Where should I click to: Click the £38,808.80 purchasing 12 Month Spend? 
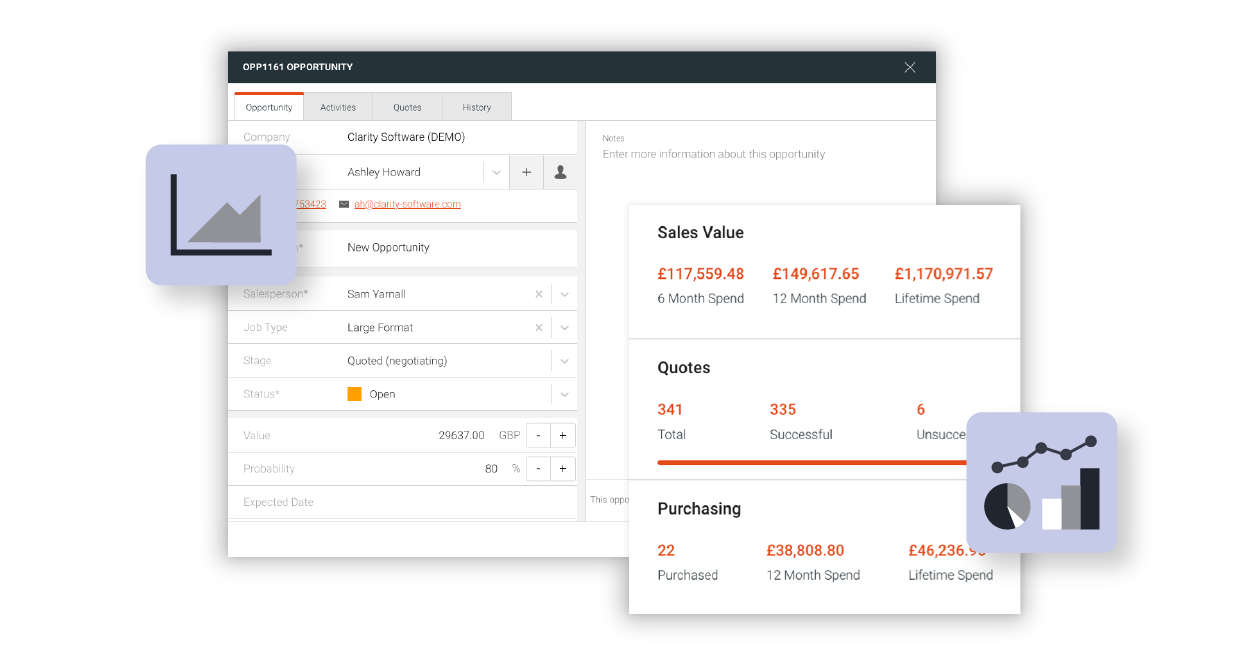pyautogui.click(x=805, y=550)
